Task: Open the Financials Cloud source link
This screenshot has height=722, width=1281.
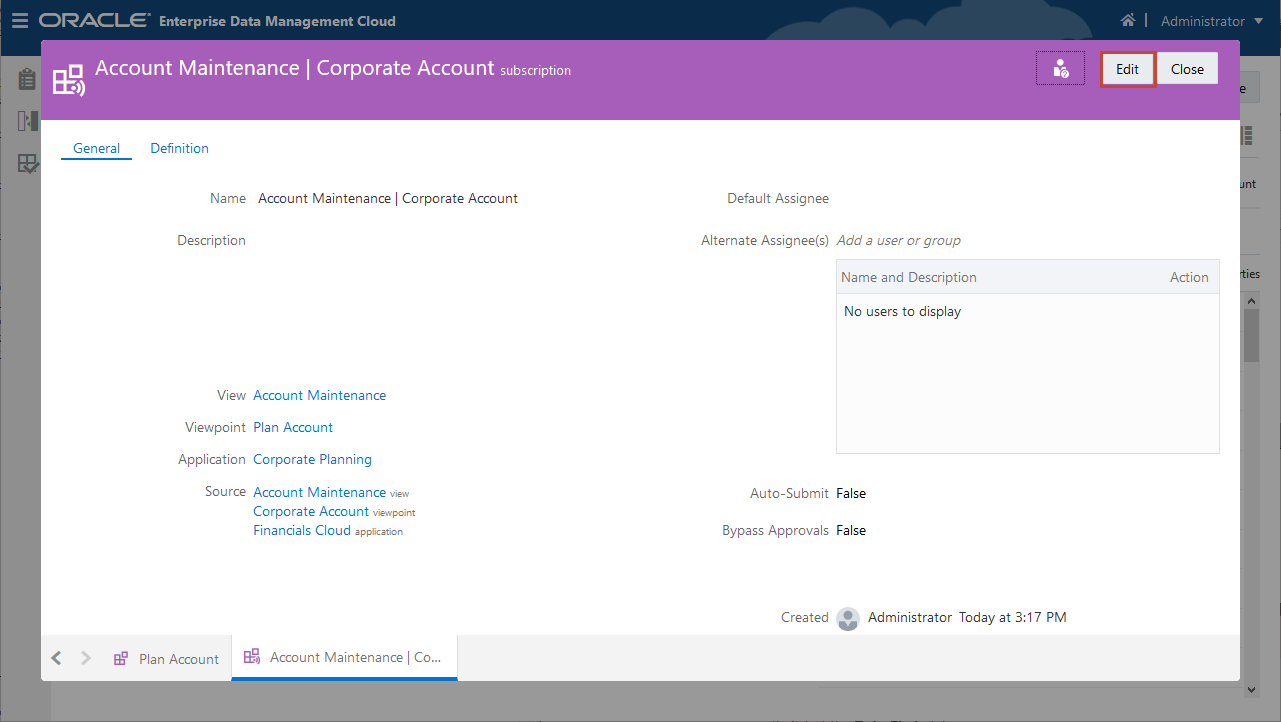Action: pos(302,530)
